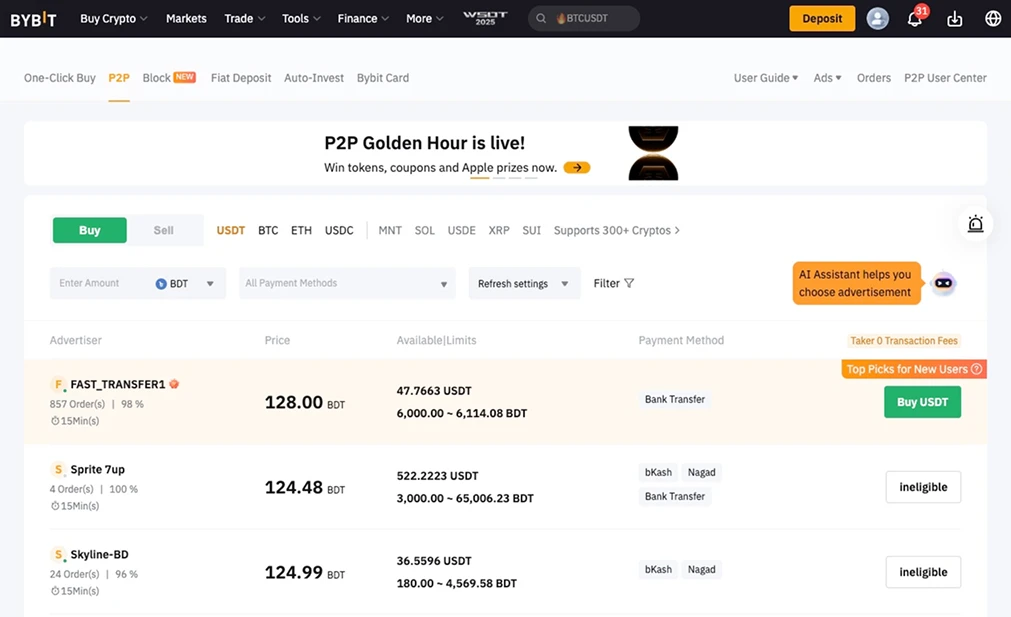
Task: Open the Bybit Card tab
Action: click(383, 78)
